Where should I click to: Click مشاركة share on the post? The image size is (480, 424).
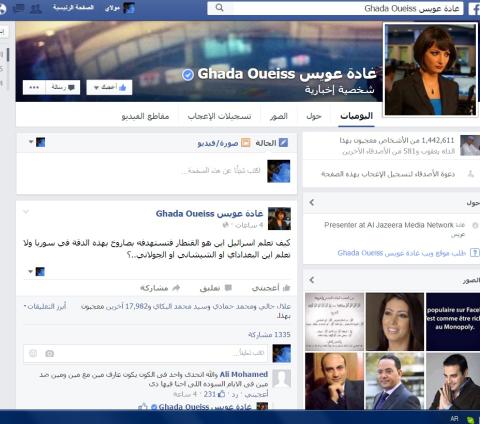coord(160,288)
